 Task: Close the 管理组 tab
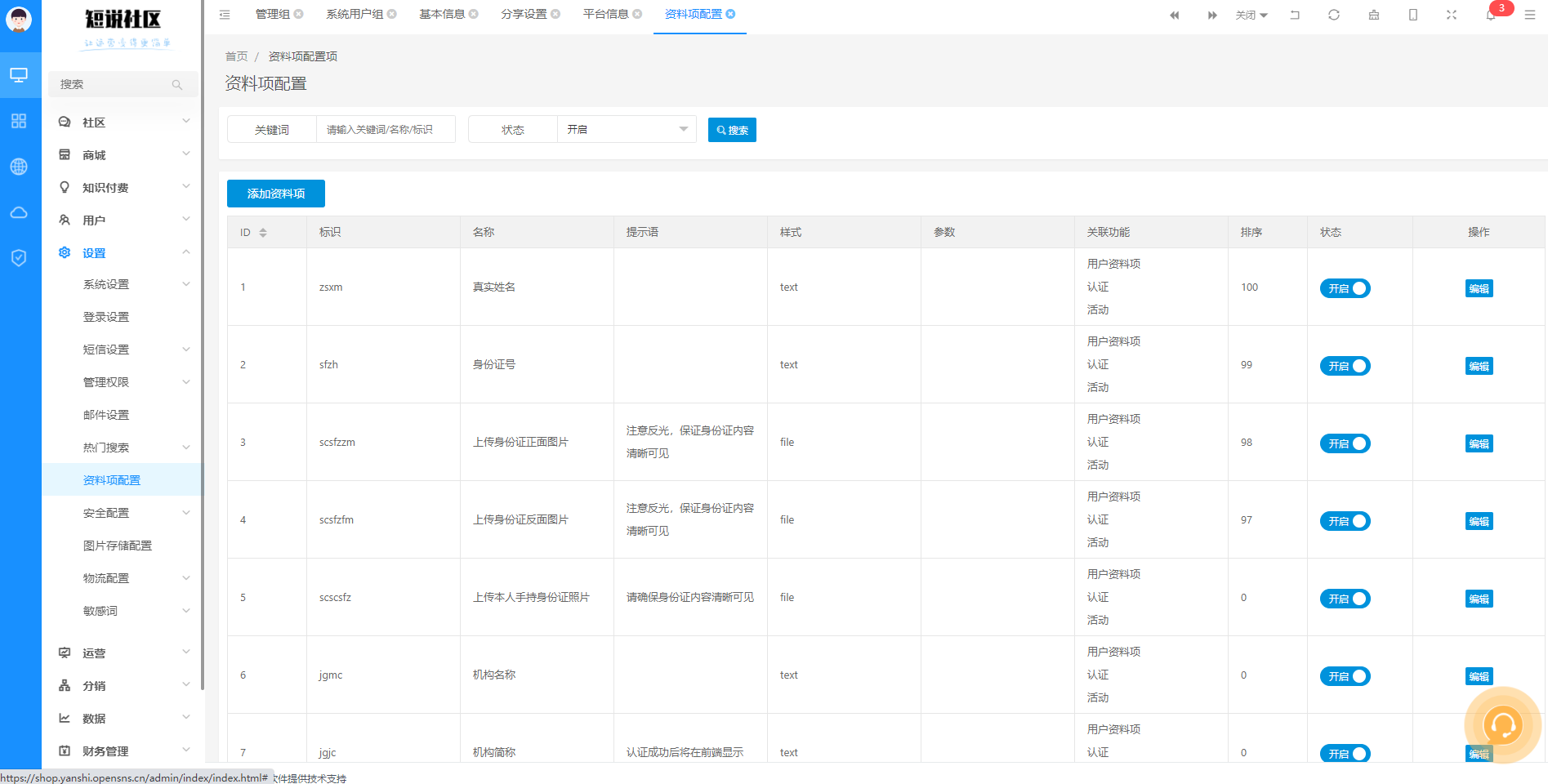point(299,14)
